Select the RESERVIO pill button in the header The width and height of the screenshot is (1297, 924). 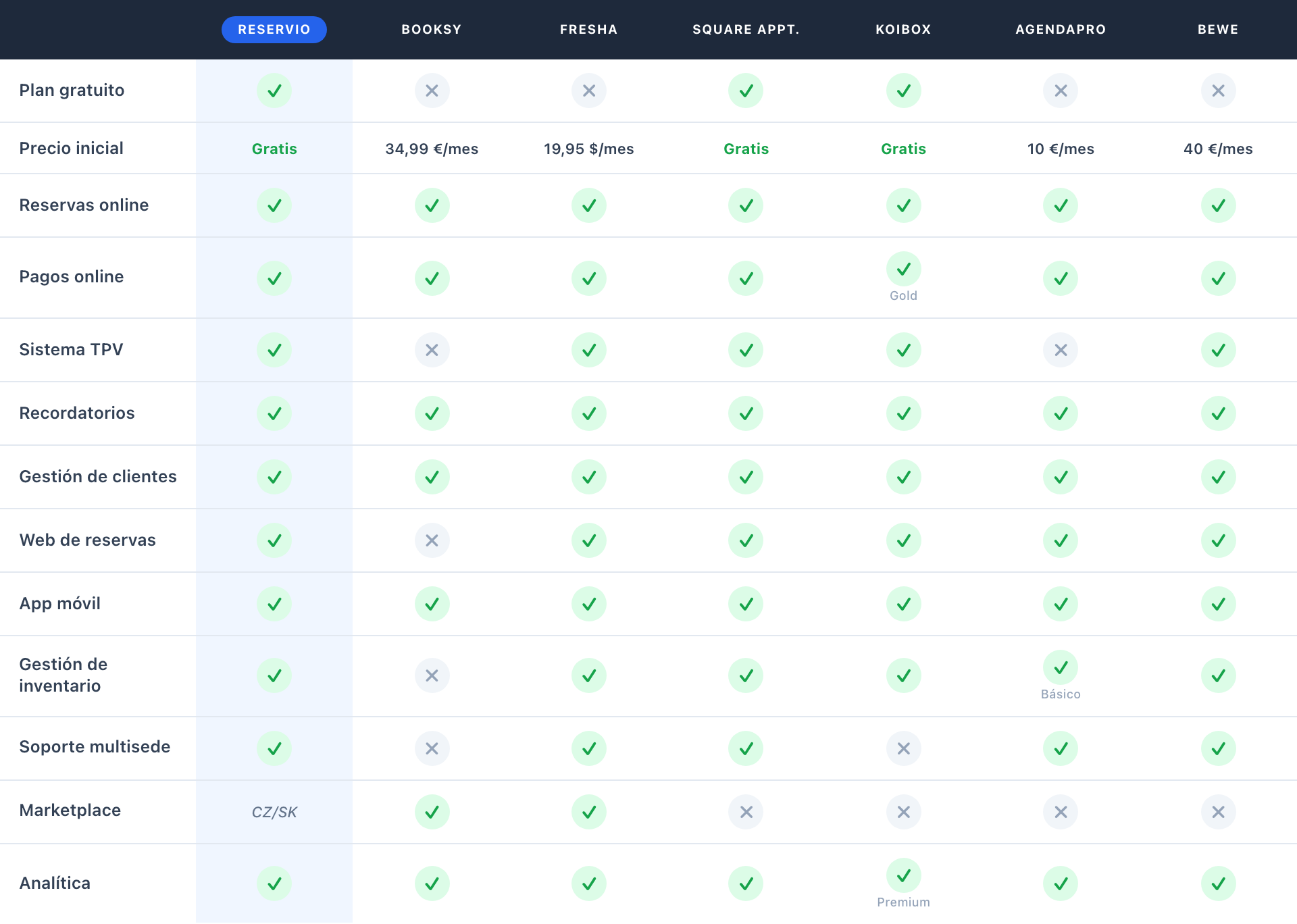(x=274, y=29)
